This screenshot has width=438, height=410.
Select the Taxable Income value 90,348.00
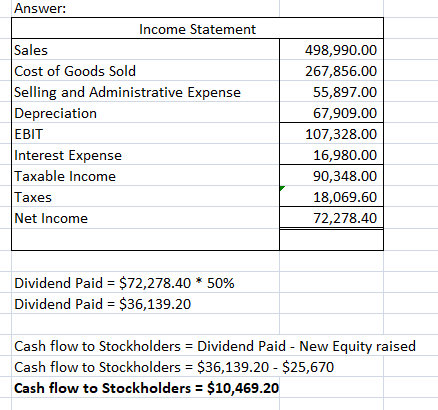coord(331,176)
